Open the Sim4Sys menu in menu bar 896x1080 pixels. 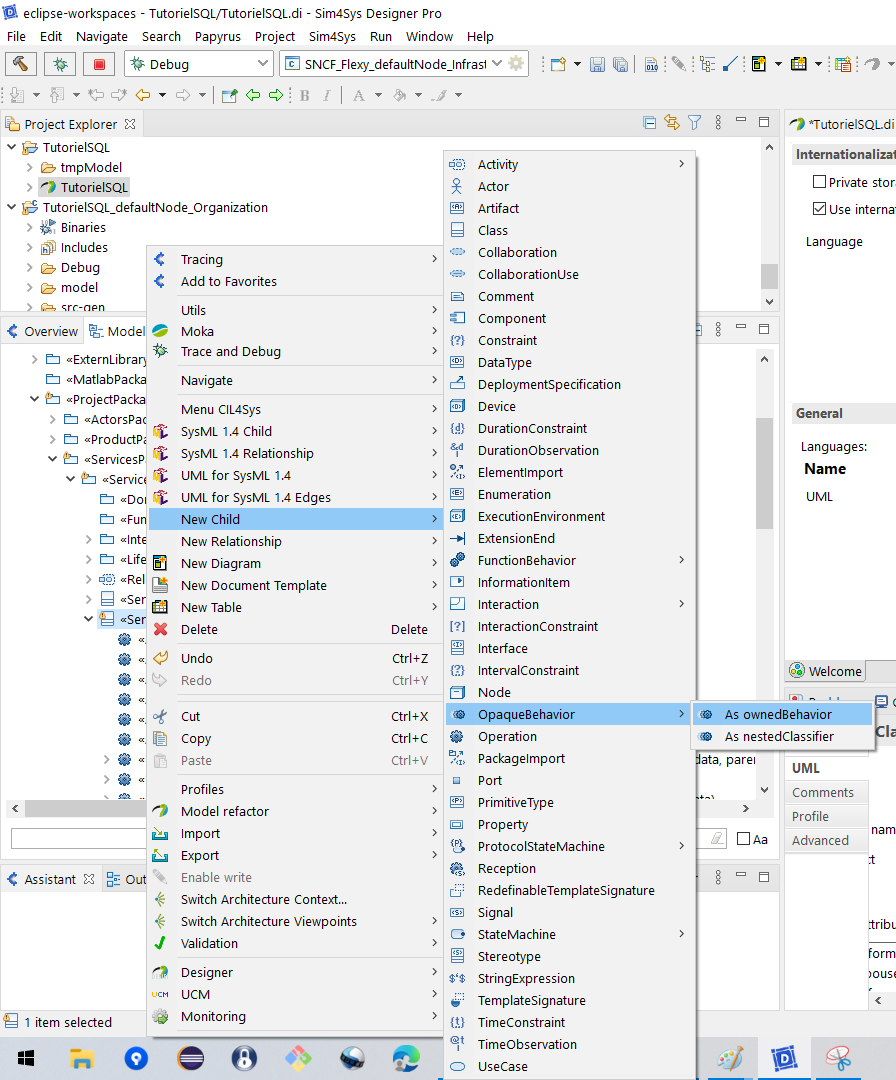332,37
